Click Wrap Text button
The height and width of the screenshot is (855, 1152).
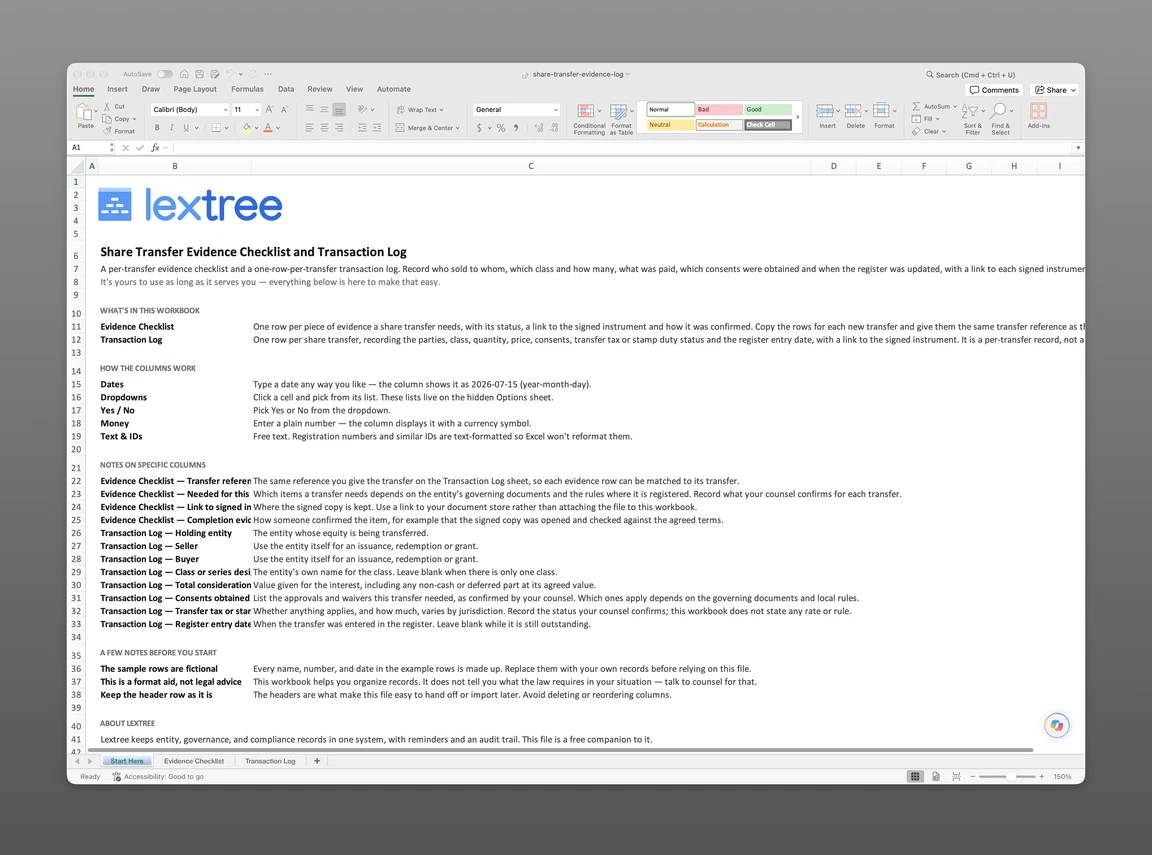click(420, 109)
